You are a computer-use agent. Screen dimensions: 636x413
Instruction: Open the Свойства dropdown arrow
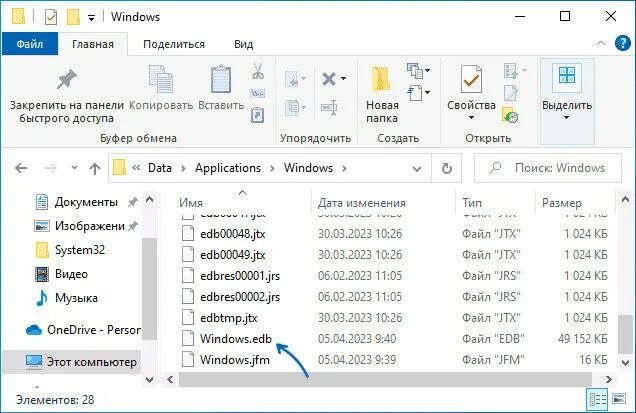[x=471, y=118]
